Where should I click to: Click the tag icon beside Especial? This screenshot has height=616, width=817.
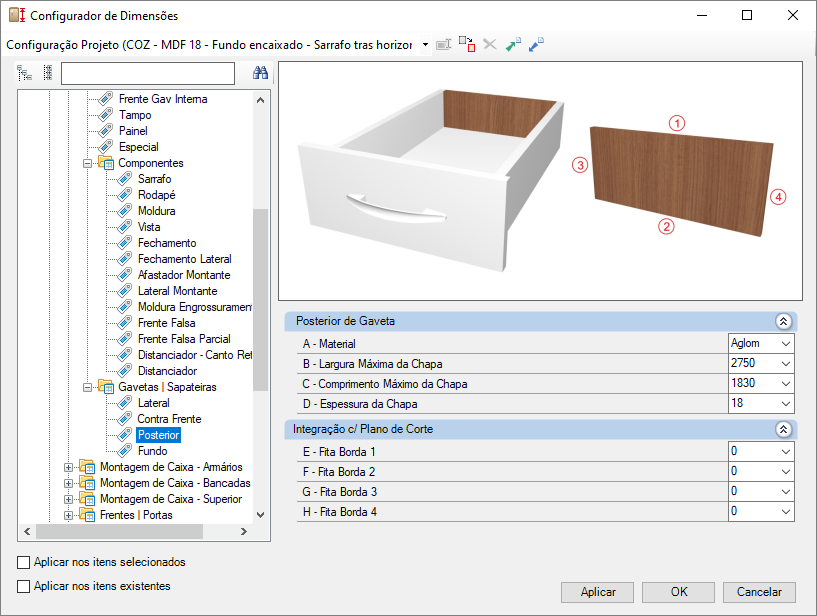[106, 147]
